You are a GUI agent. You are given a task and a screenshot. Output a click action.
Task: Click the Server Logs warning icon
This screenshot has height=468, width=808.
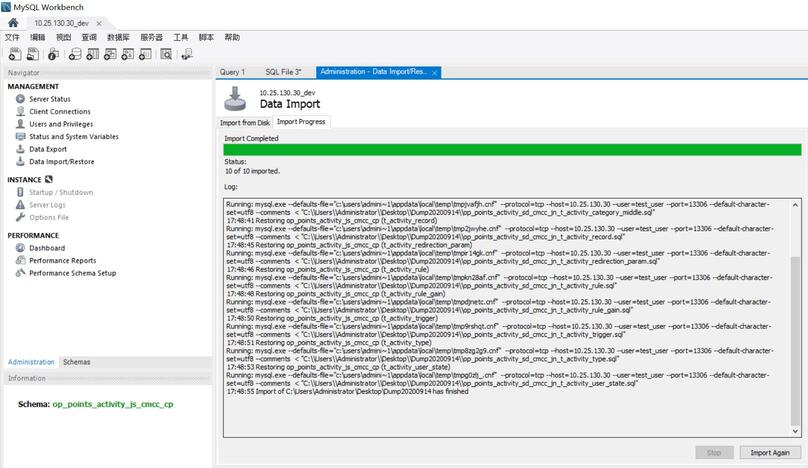pyautogui.click(x=20, y=205)
